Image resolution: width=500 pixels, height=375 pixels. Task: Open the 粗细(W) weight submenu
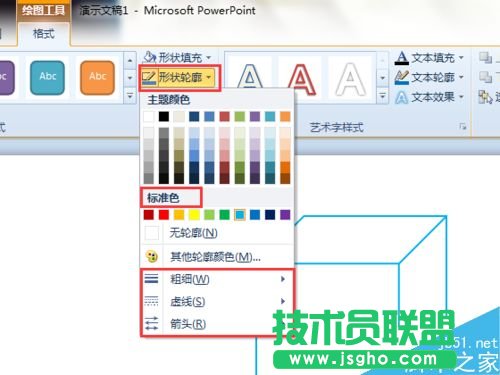(217, 279)
